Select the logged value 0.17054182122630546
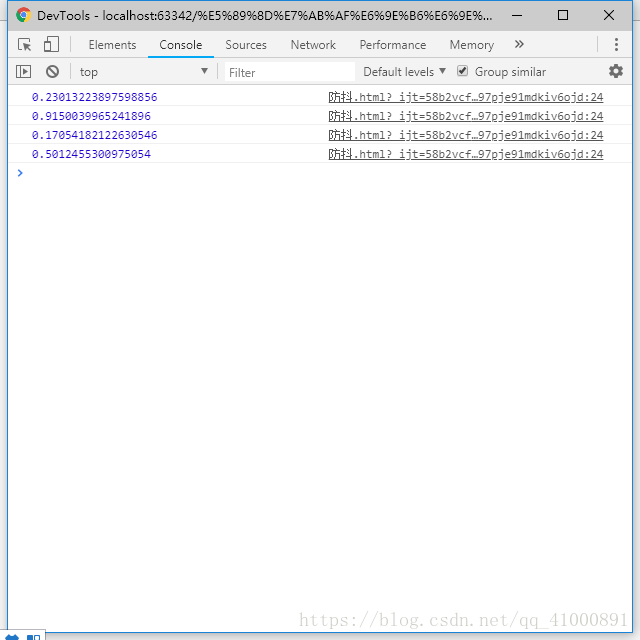640x640 pixels. (94, 135)
